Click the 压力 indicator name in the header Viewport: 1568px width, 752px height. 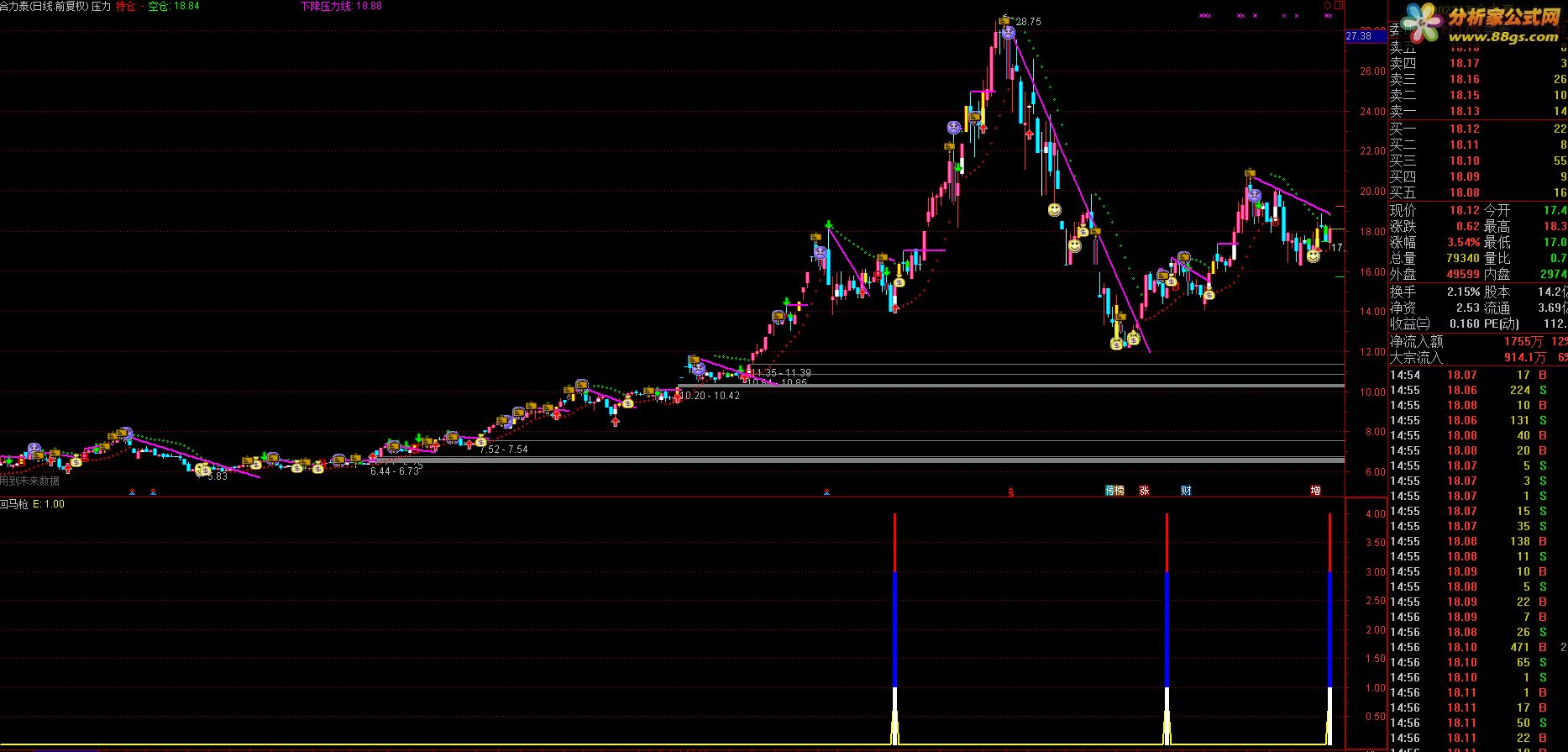point(101,6)
